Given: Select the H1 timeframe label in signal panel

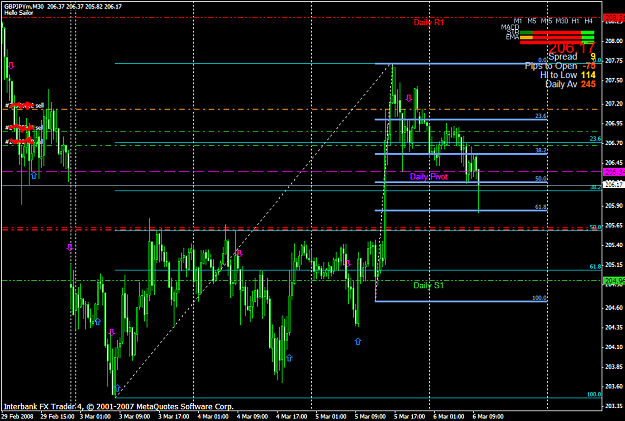Looking at the screenshot, I should click(x=575, y=21).
